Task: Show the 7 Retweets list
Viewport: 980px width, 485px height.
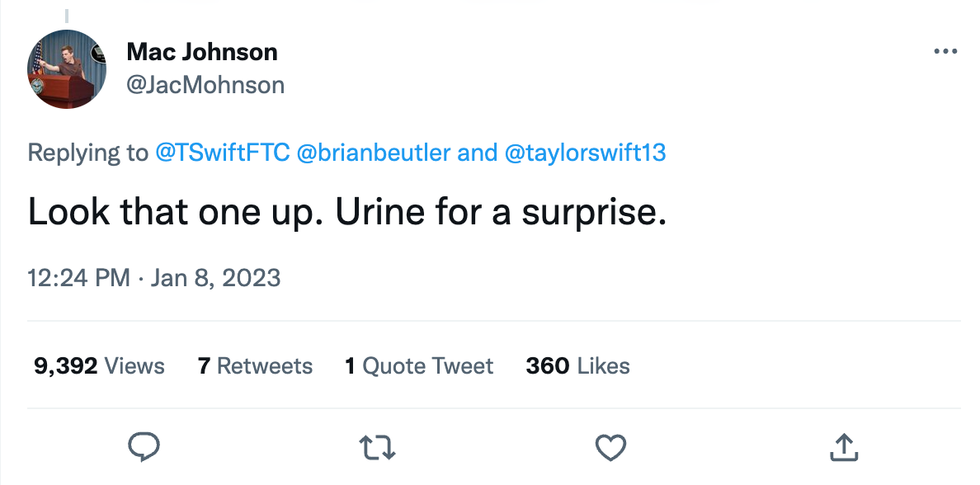Action: point(255,366)
